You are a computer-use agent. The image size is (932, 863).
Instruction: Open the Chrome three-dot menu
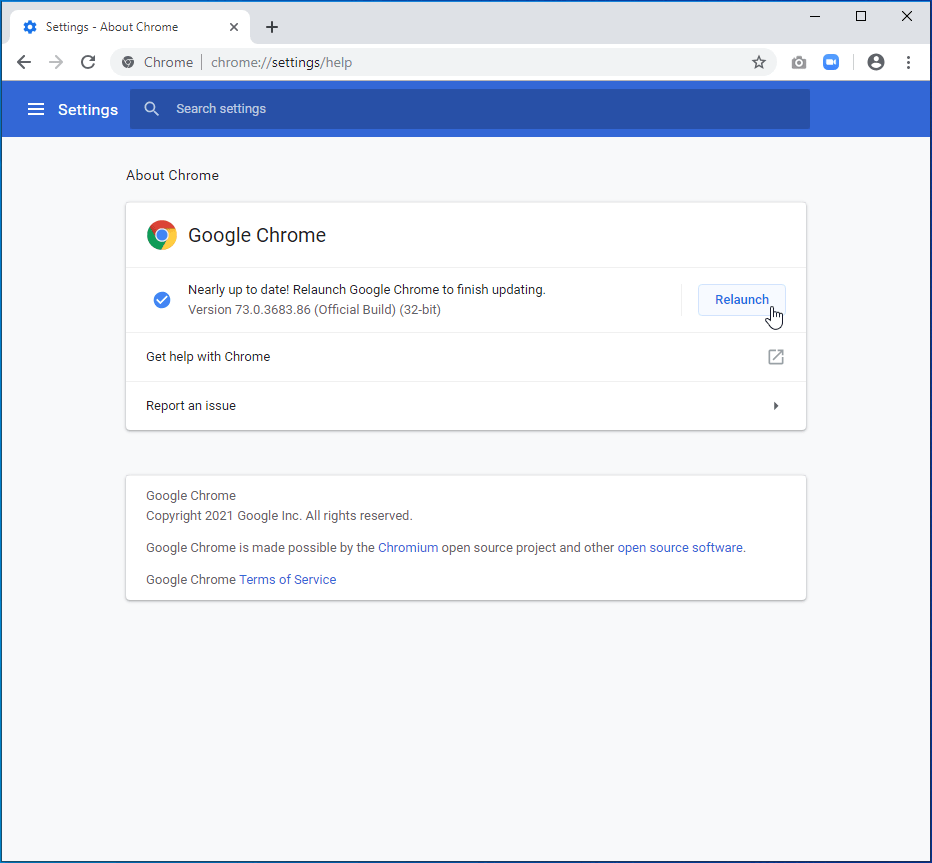click(x=908, y=62)
